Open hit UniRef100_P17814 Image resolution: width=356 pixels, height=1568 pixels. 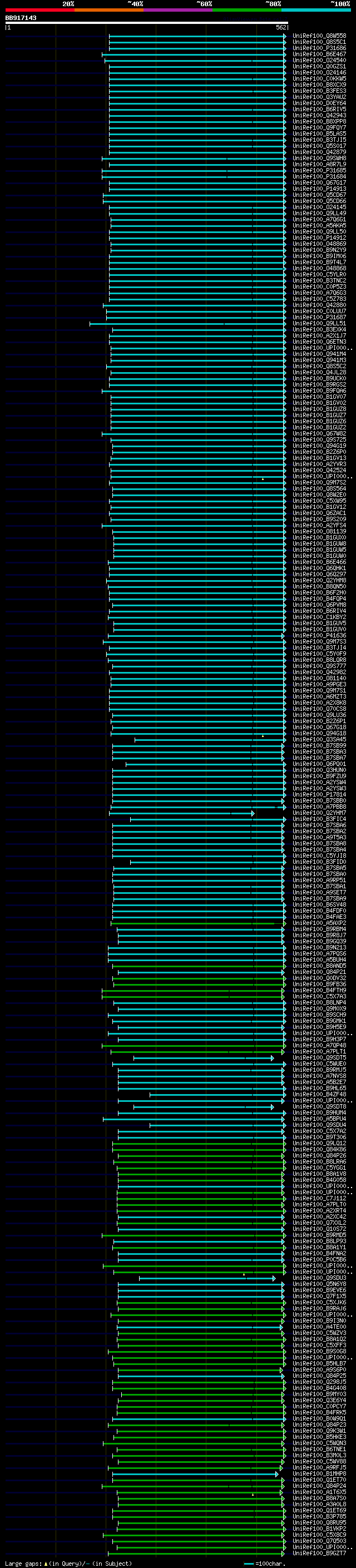[319, 794]
